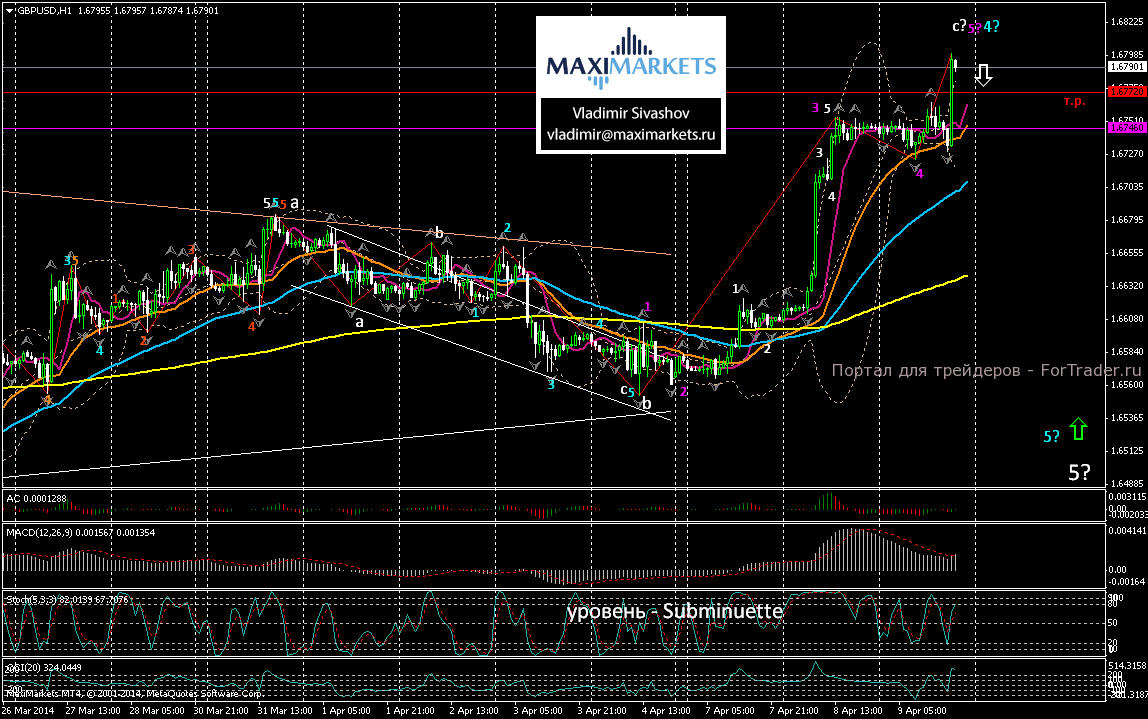Click the Vladimir Sivashov name text

[631, 113]
